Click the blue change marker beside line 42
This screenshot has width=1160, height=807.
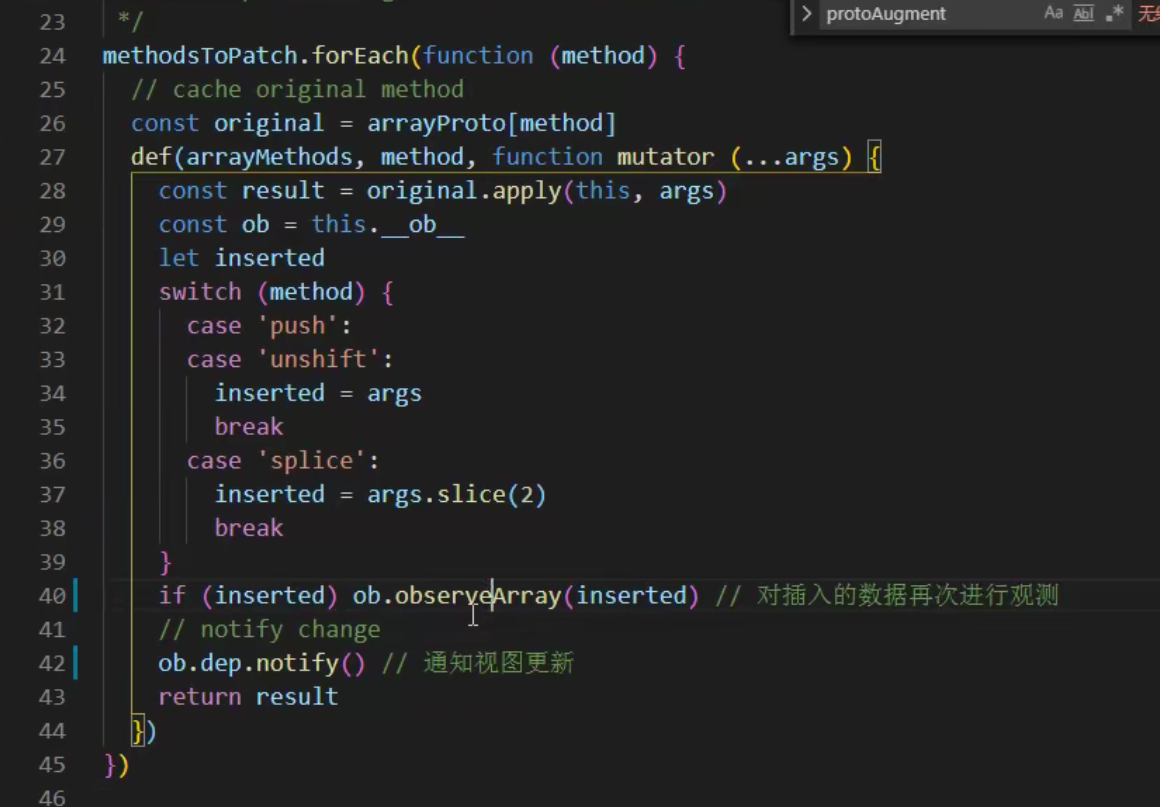(x=76, y=663)
